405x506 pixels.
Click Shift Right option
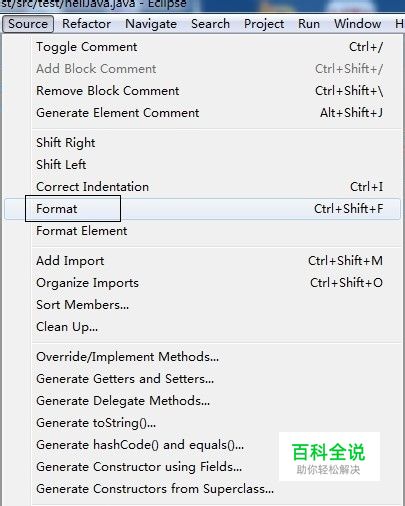coord(202,143)
